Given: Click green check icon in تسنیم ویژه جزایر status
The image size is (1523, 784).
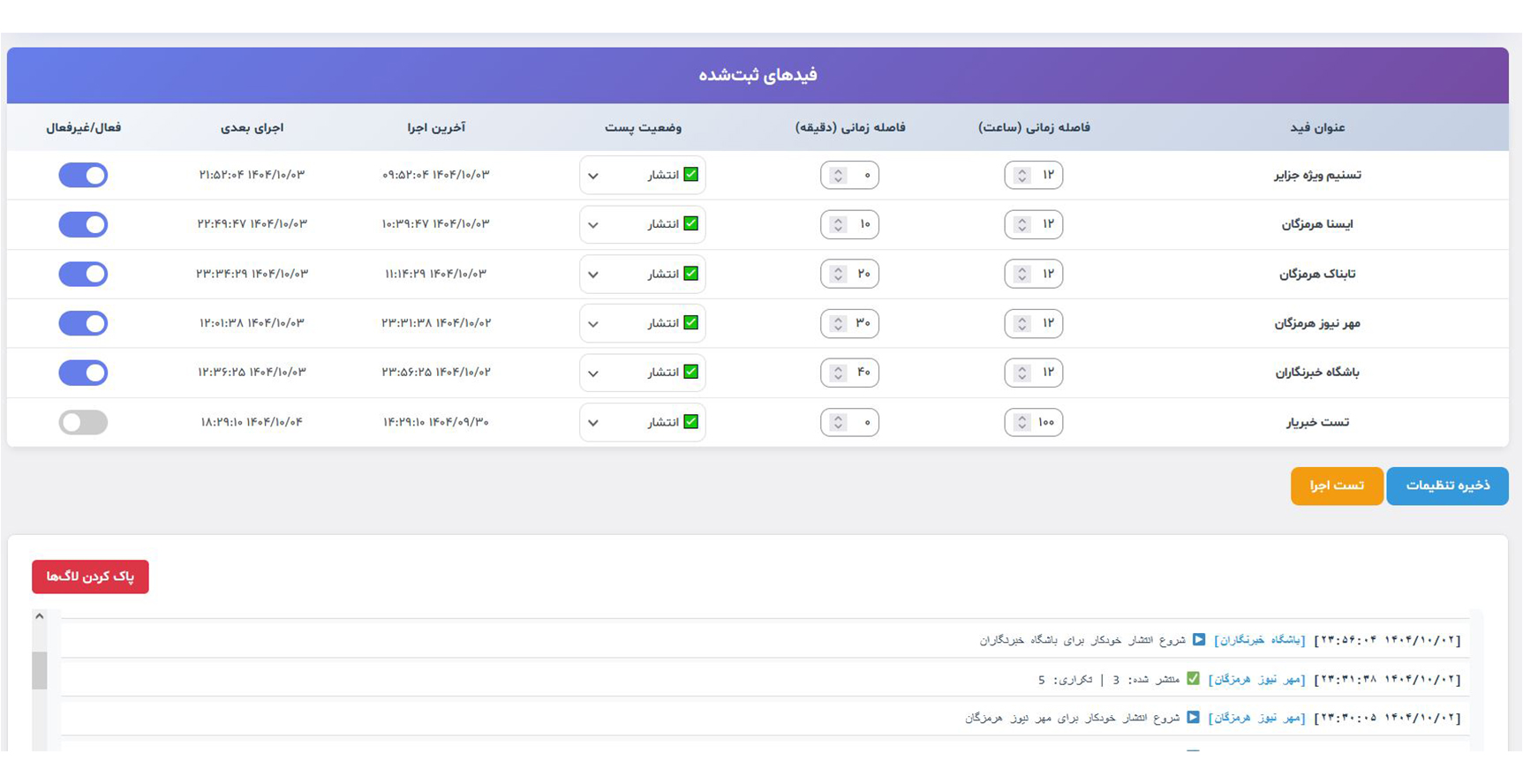Looking at the screenshot, I should (691, 174).
